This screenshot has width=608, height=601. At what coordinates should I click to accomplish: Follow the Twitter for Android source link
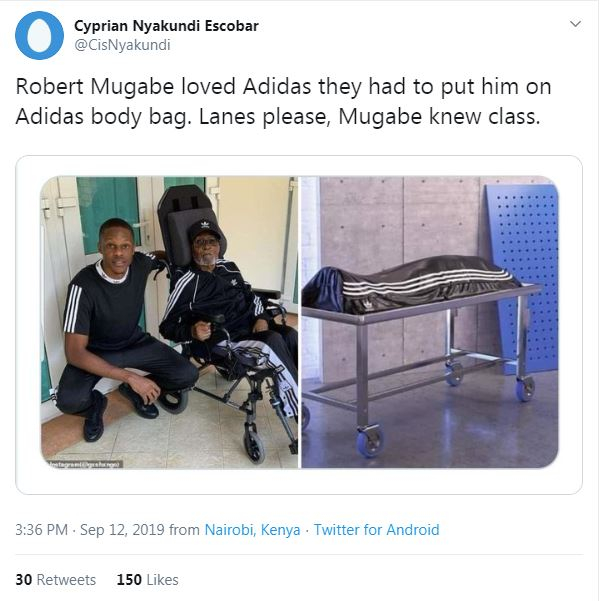point(376,530)
